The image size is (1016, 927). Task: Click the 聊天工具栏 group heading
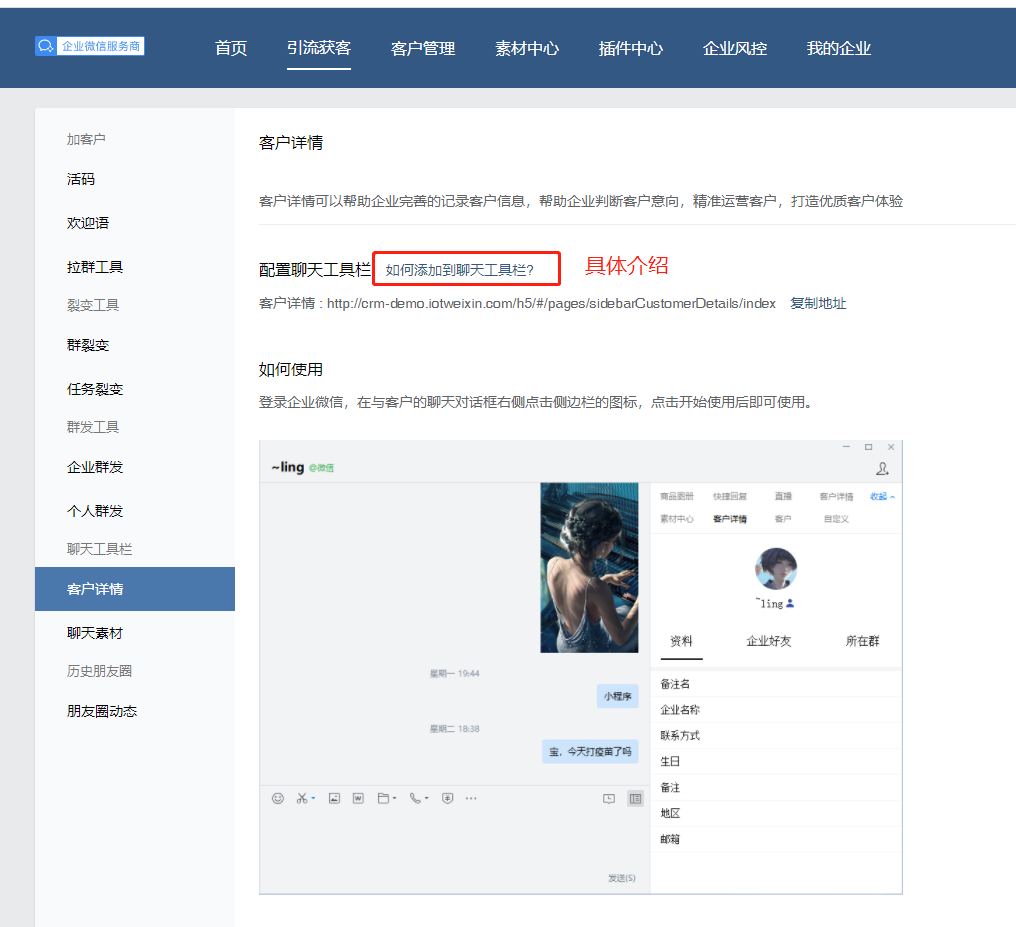[99, 549]
